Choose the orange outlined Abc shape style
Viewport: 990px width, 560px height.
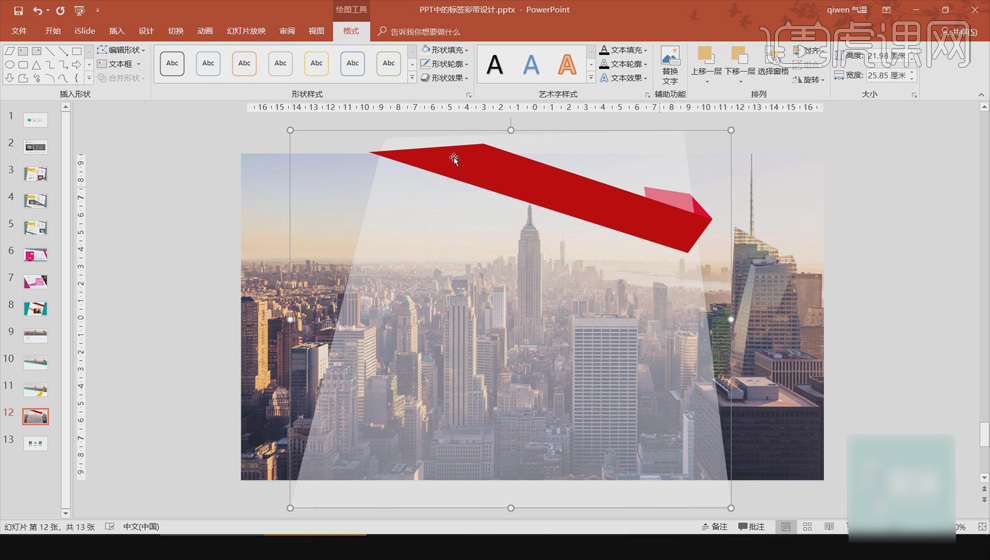point(244,64)
